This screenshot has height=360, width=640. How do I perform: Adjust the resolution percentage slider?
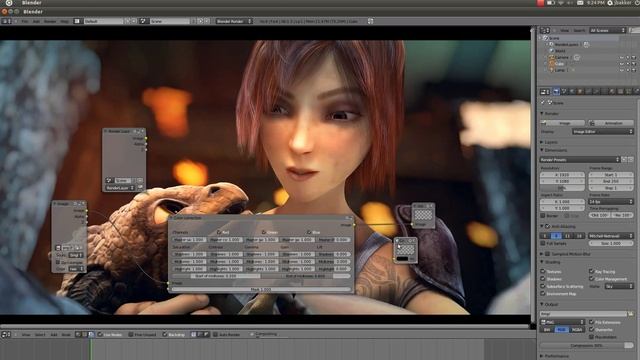click(x=562, y=188)
